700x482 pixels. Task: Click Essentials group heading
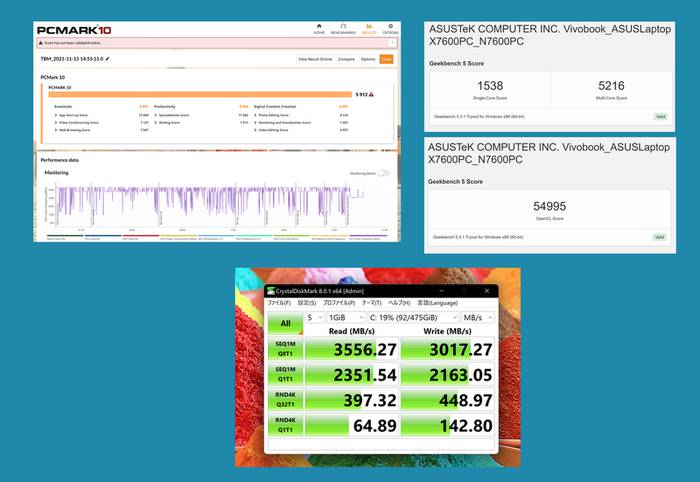click(63, 107)
